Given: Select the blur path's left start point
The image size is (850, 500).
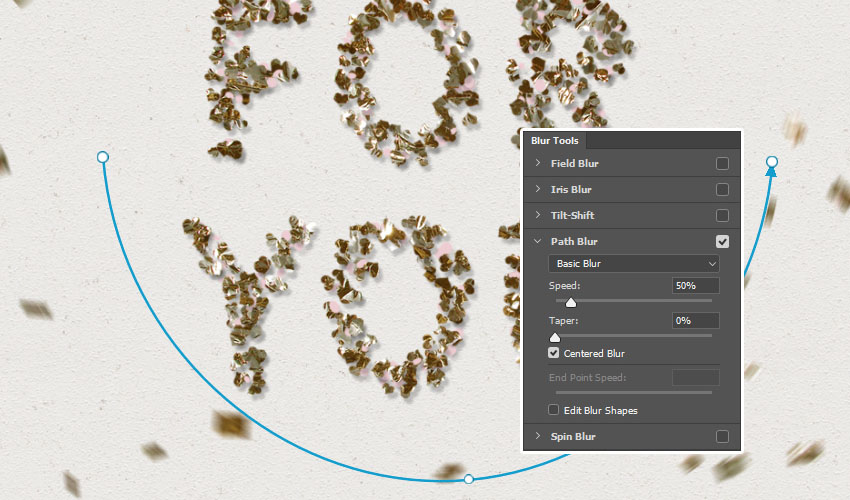Looking at the screenshot, I should click(x=102, y=157).
